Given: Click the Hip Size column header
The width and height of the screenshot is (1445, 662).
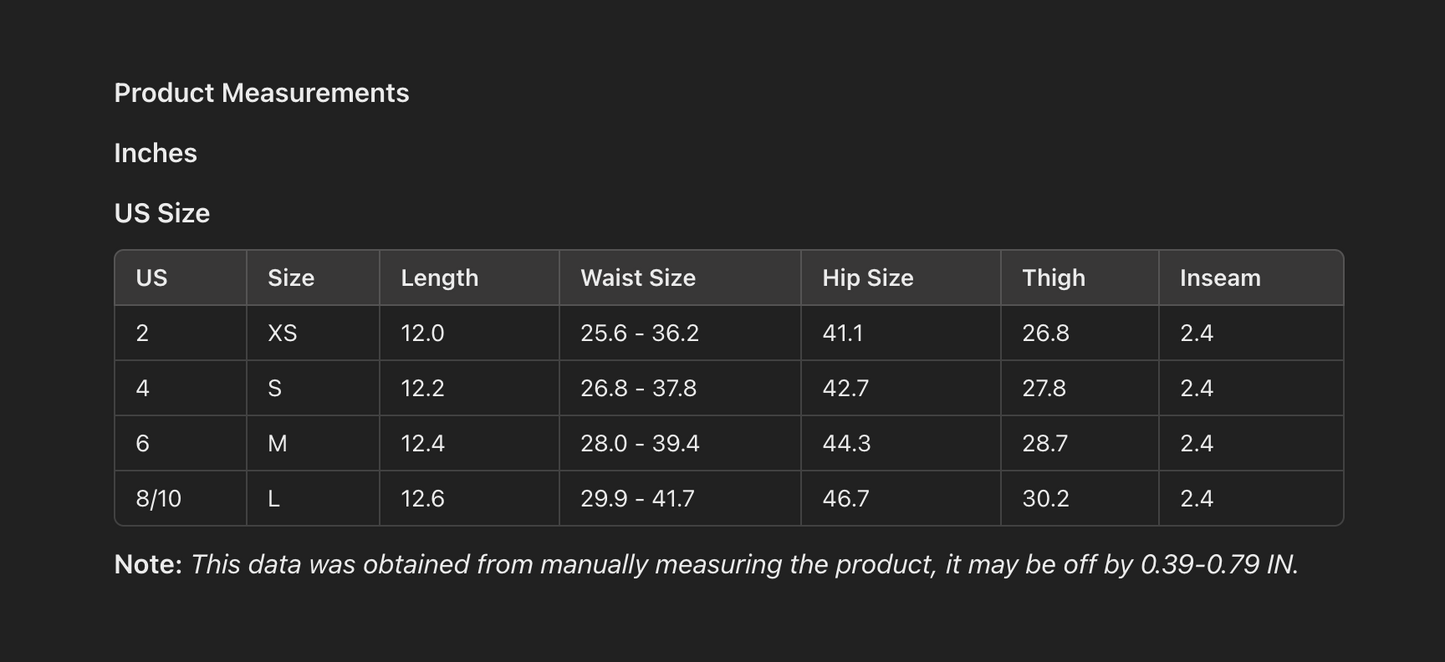Looking at the screenshot, I should point(867,278).
